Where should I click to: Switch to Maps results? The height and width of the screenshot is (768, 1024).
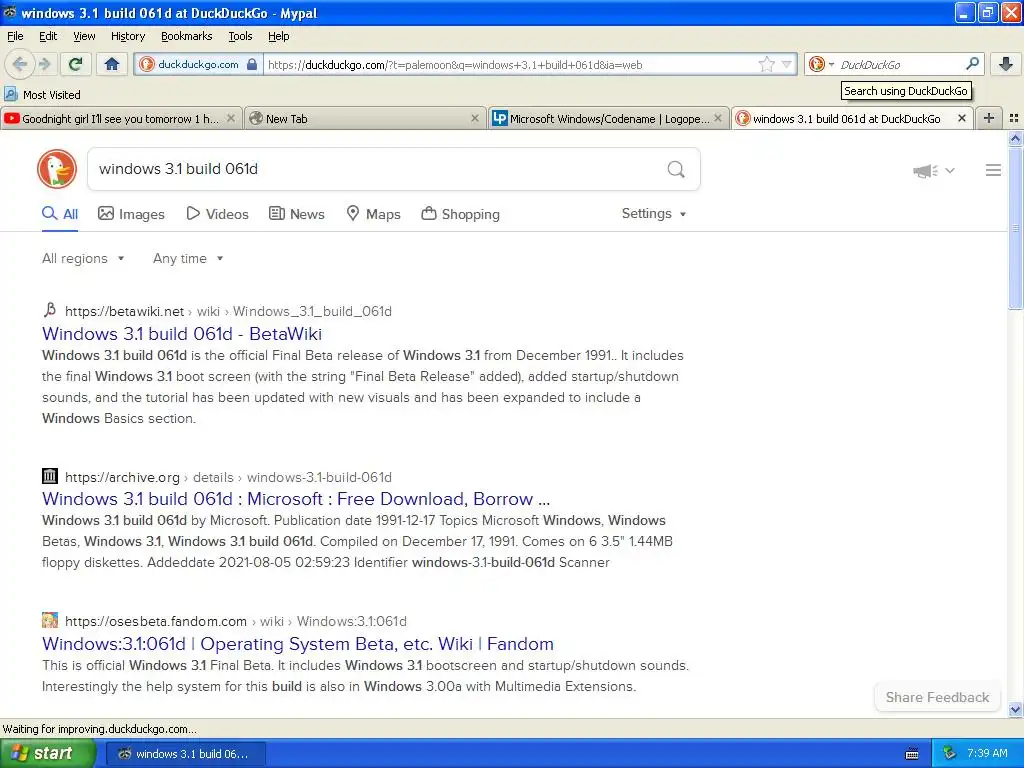373,214
